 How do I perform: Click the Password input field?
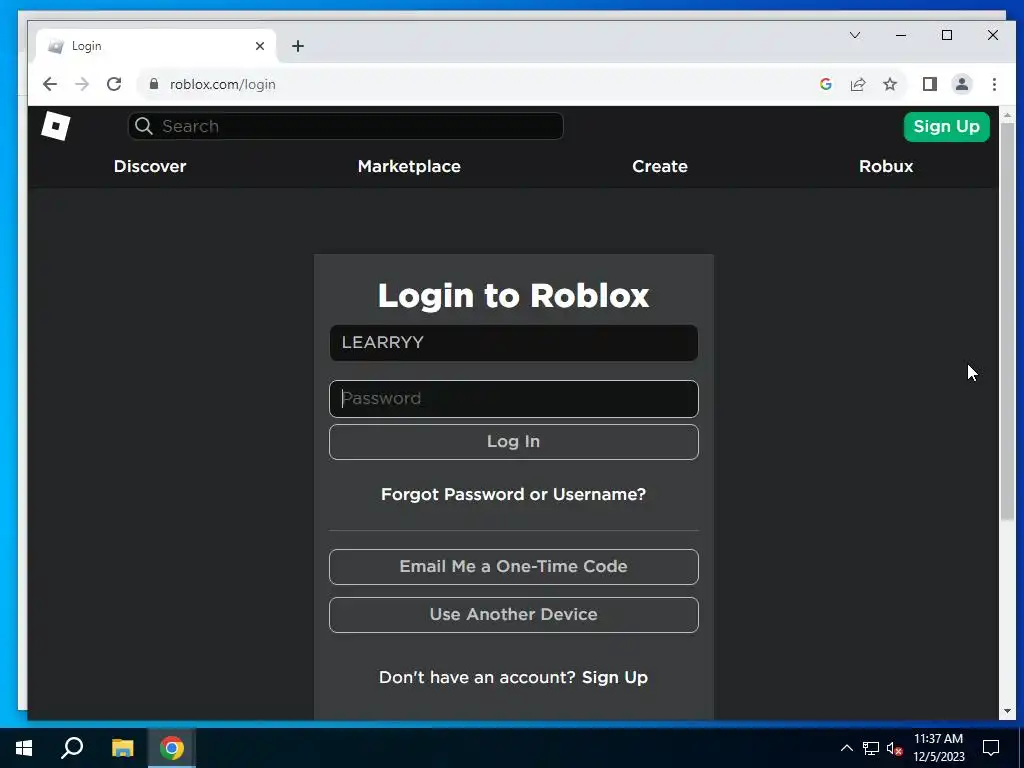(x=513, y=398)
